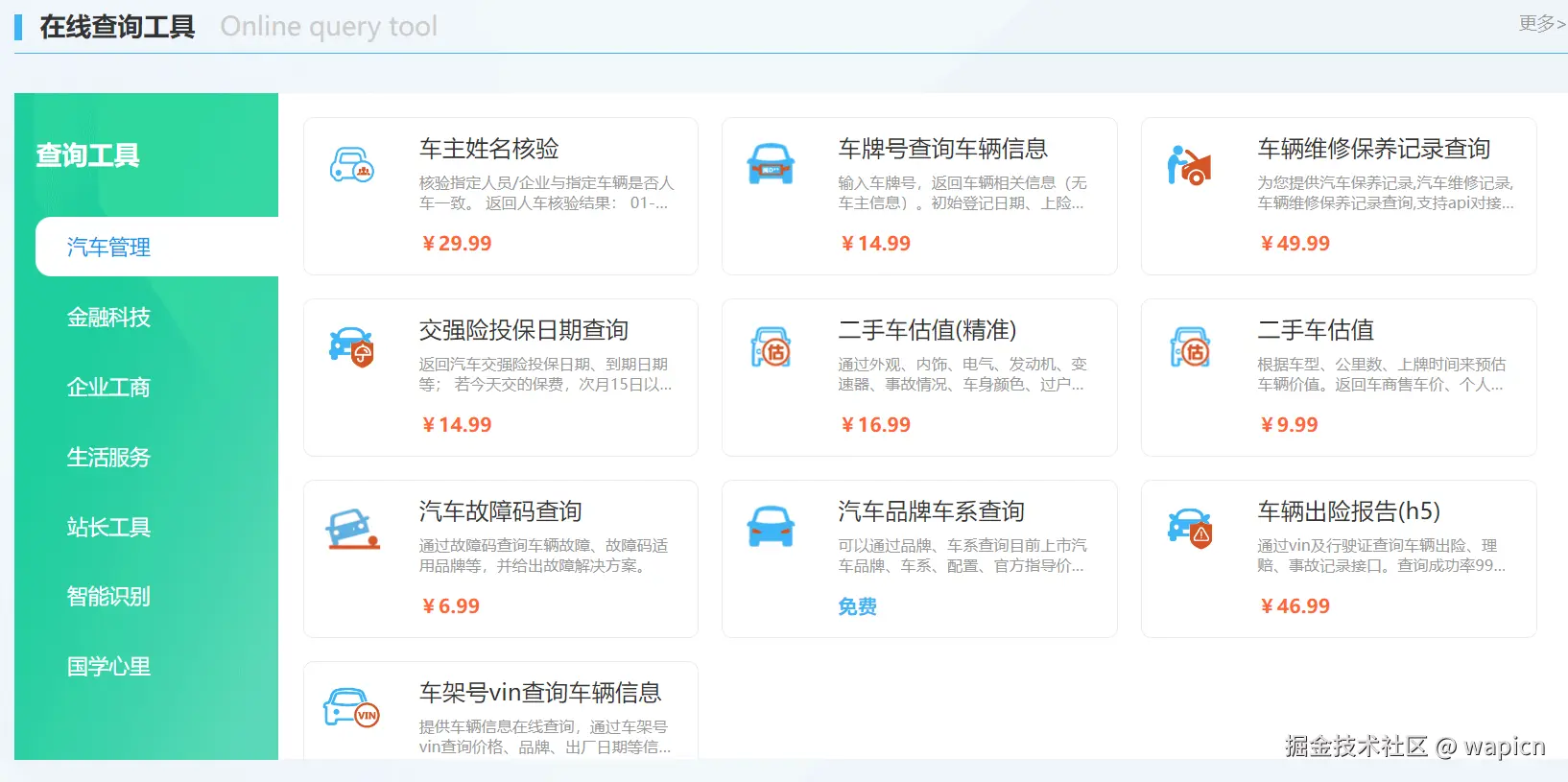Click the 汽车故障码查询 description text

click(x=544, y=556)
